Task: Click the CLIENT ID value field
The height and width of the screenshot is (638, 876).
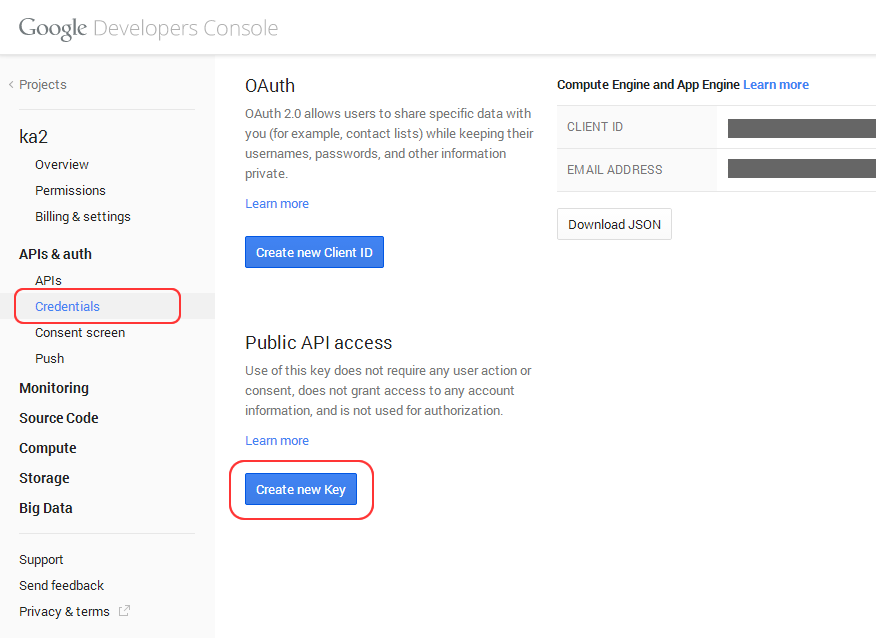Action: coord(800,128)
